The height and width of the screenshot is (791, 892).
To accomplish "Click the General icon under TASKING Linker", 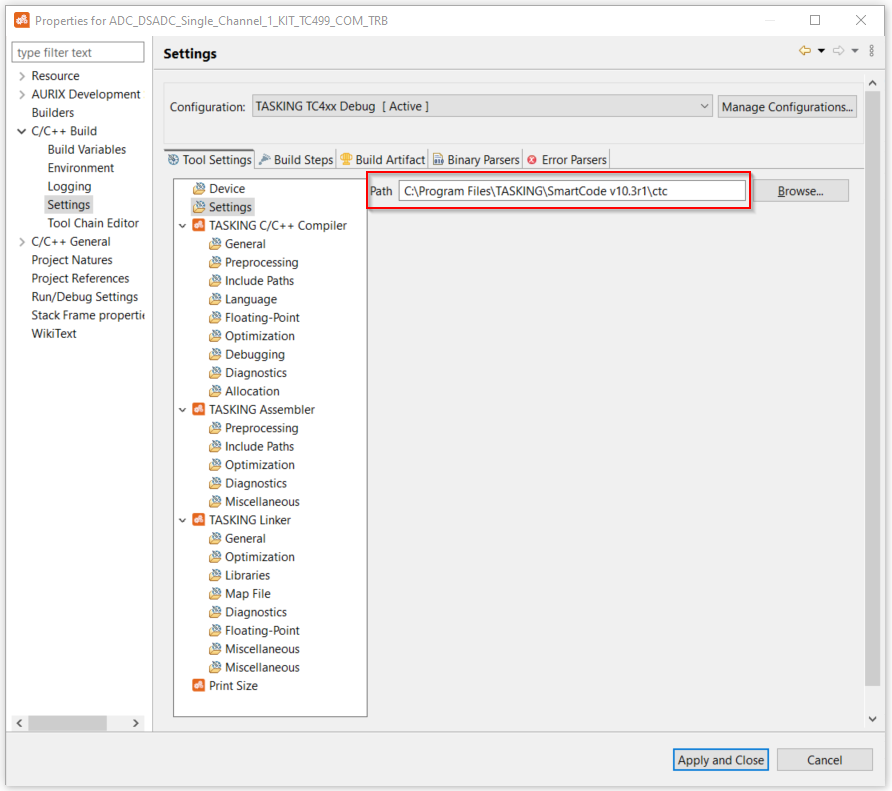I will point(215,538).
